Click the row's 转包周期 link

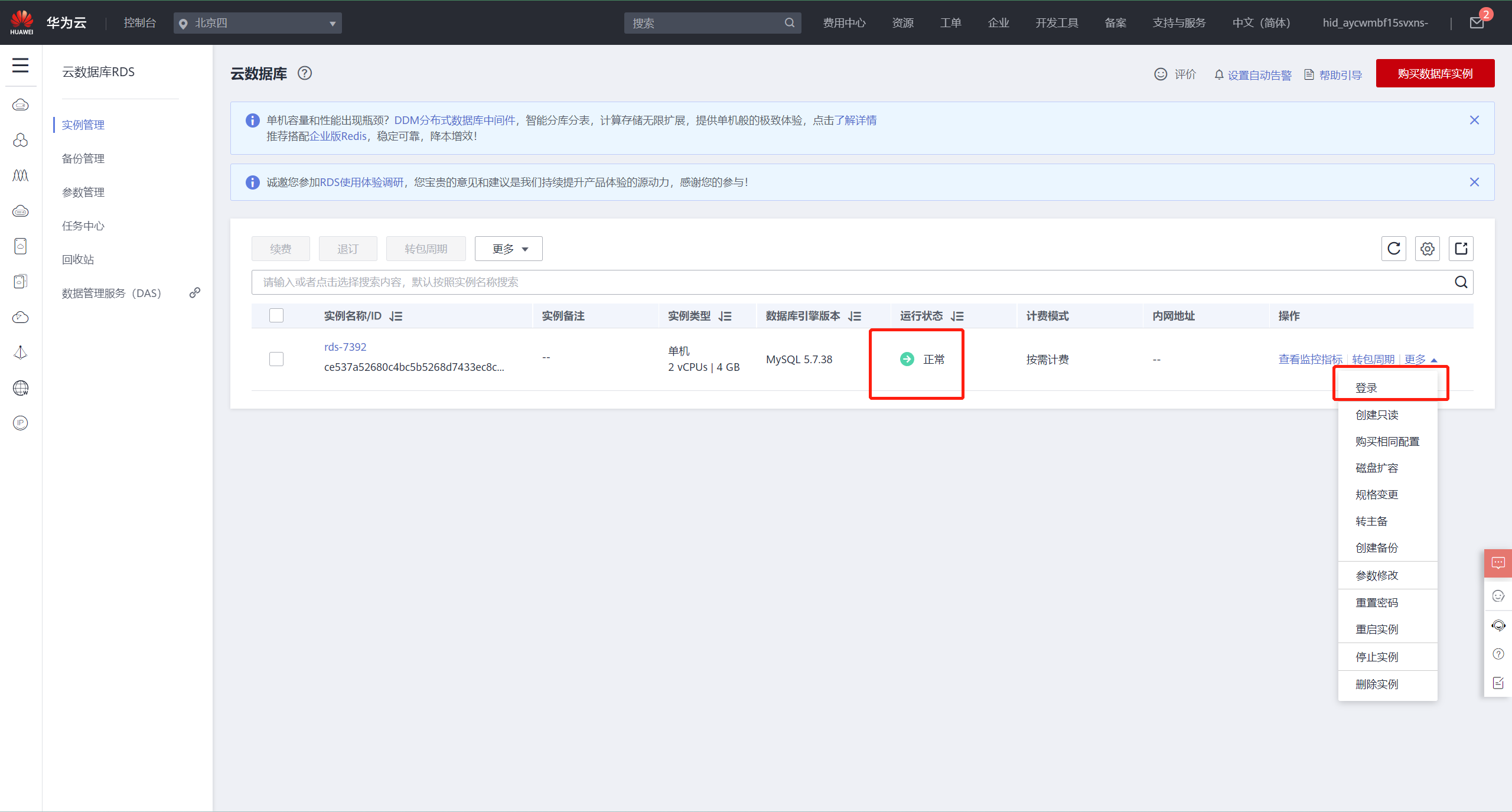pos(1373,359)
